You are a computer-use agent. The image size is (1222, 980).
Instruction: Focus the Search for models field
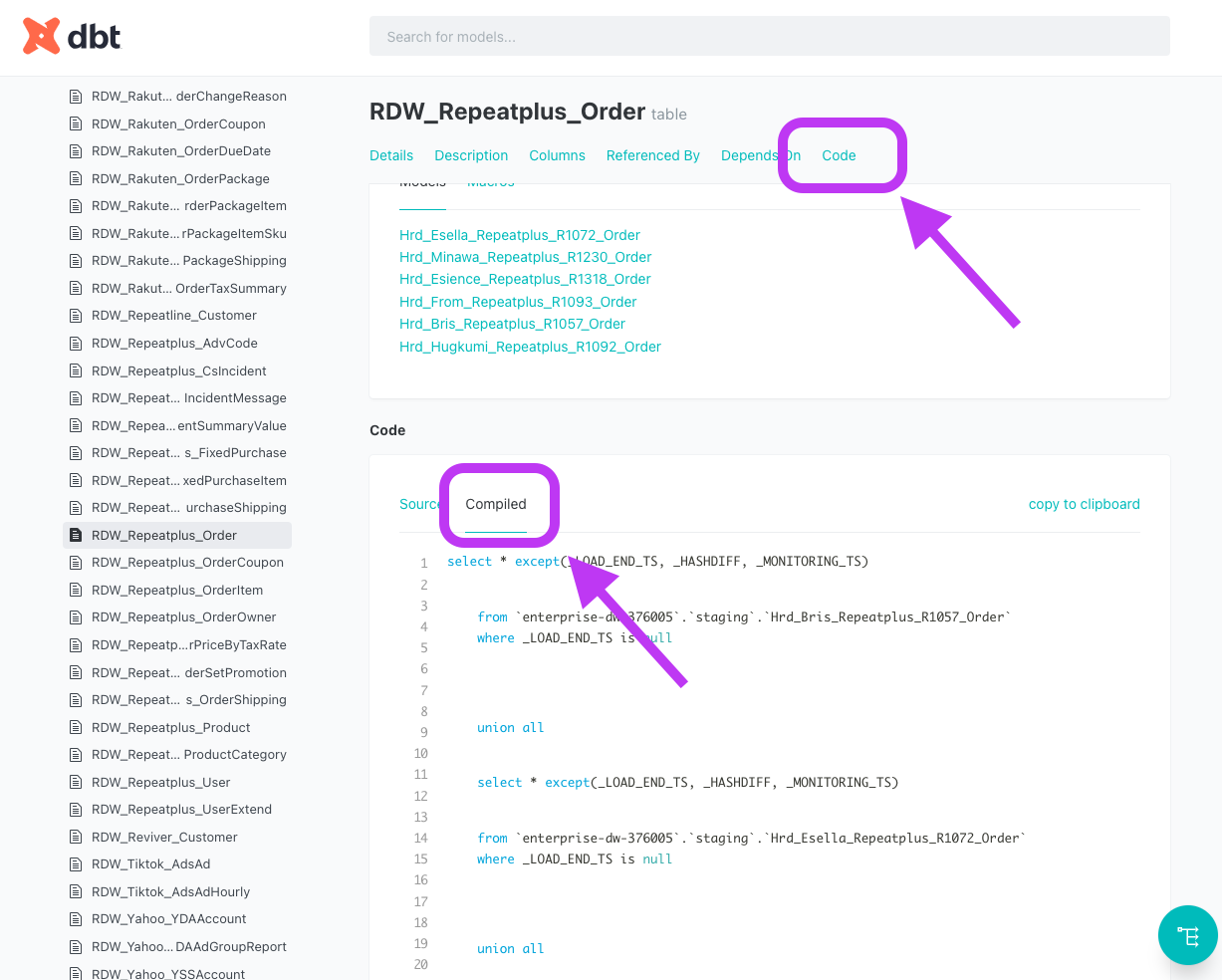769,37
